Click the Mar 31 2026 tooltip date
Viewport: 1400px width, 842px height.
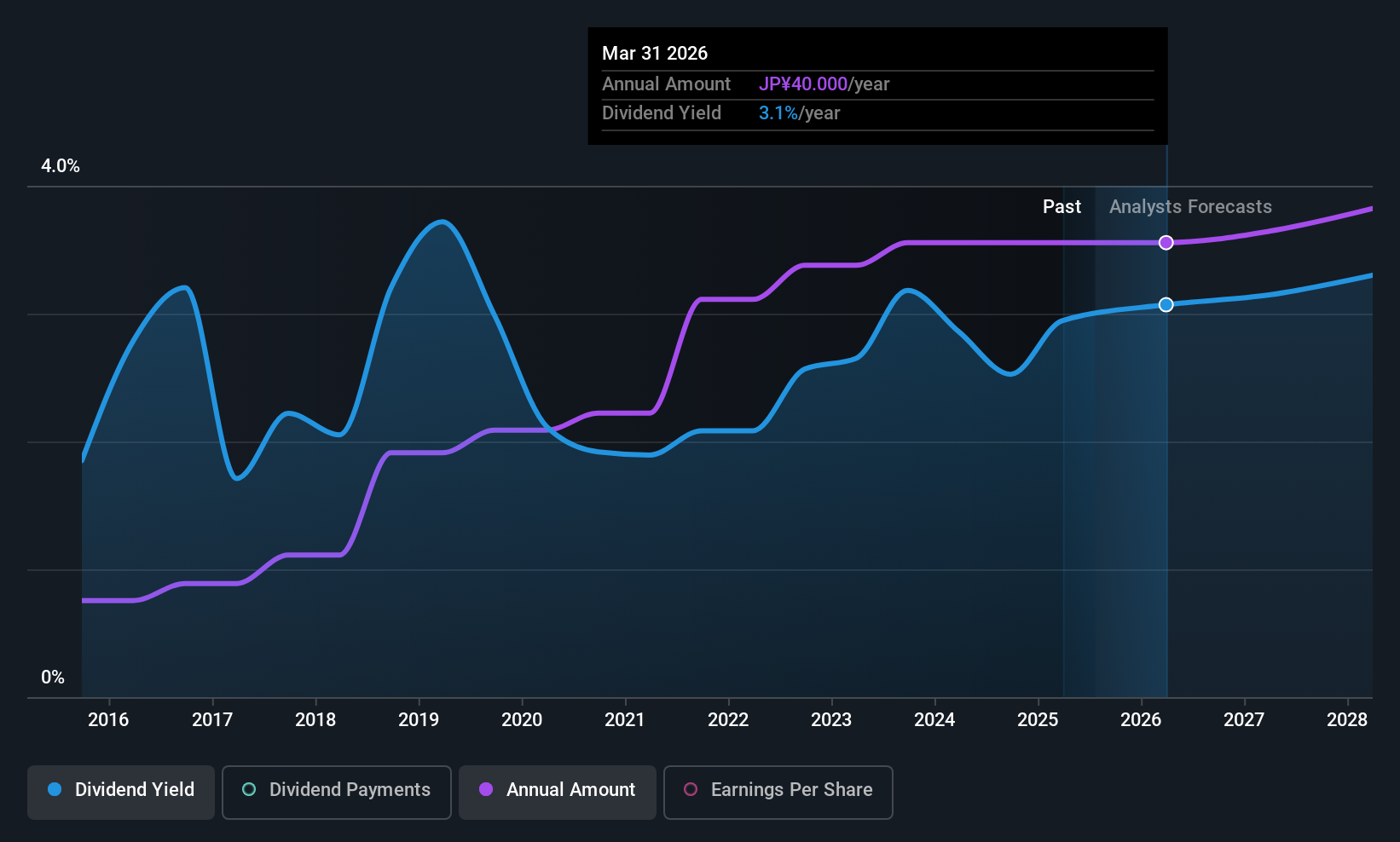coord(655,53)
